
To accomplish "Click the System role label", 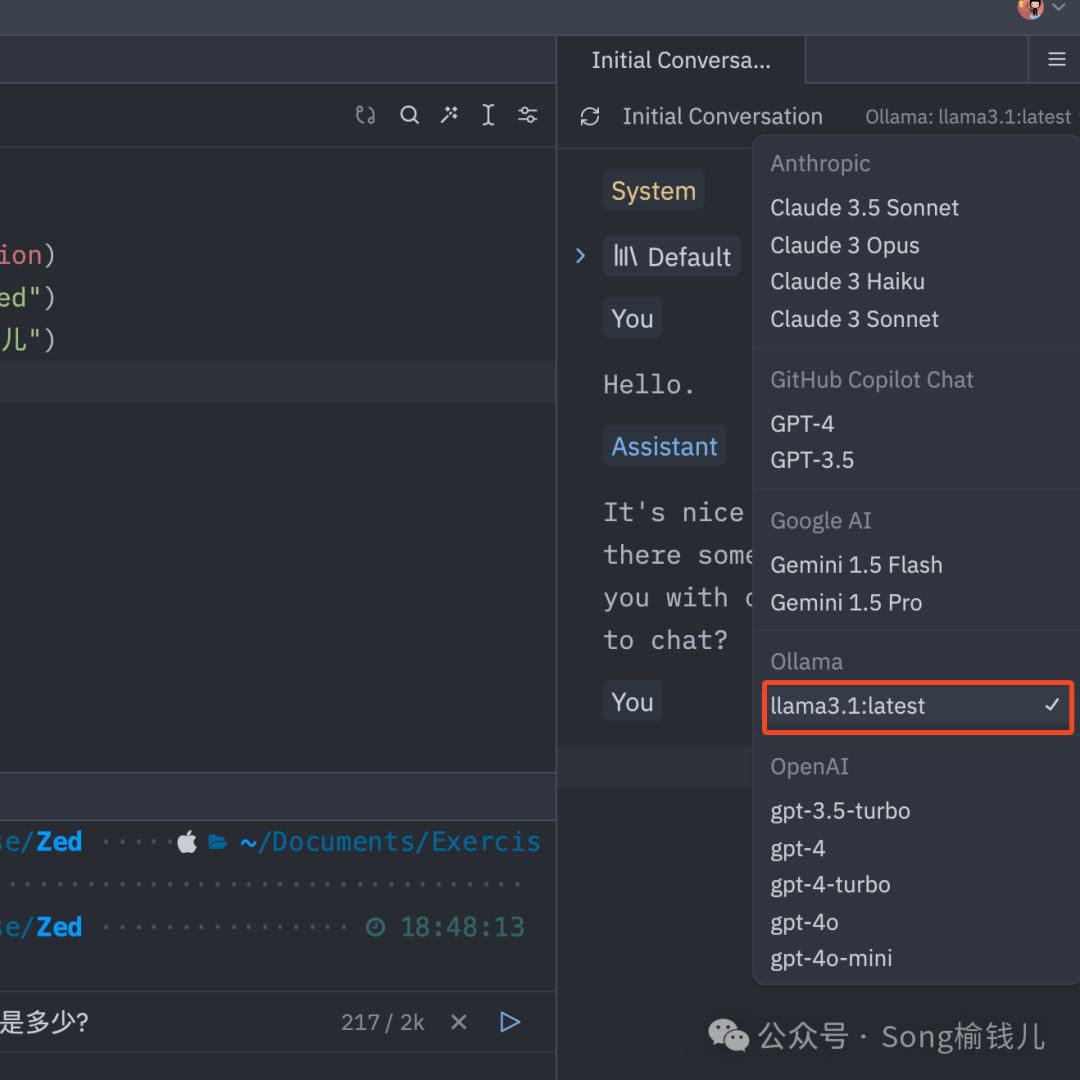I will click(x=653, y=191).
